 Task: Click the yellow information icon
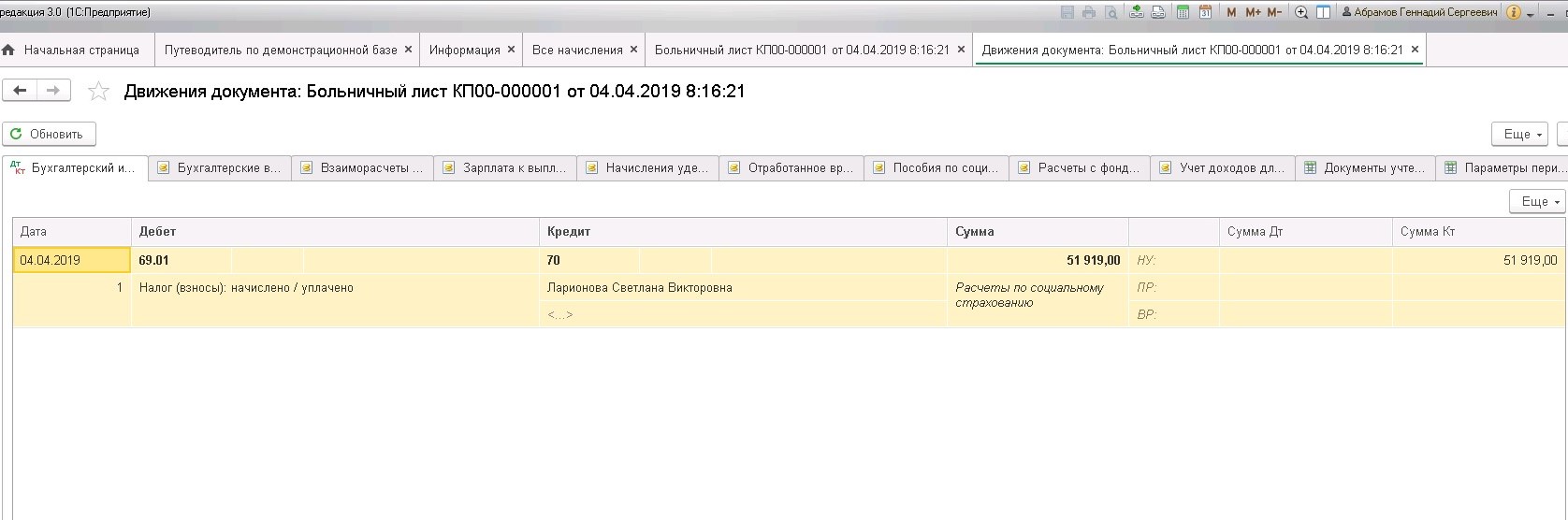click(x=1514, y=12)
